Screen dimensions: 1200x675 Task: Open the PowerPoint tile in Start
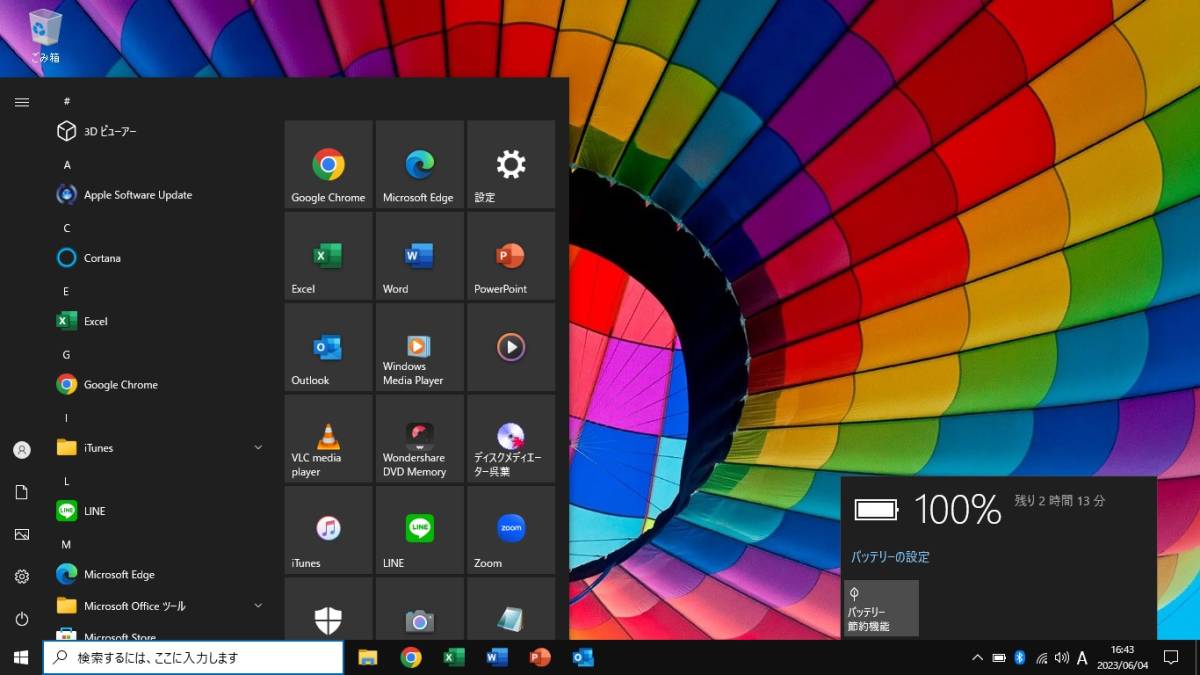(x=511, y=256)
